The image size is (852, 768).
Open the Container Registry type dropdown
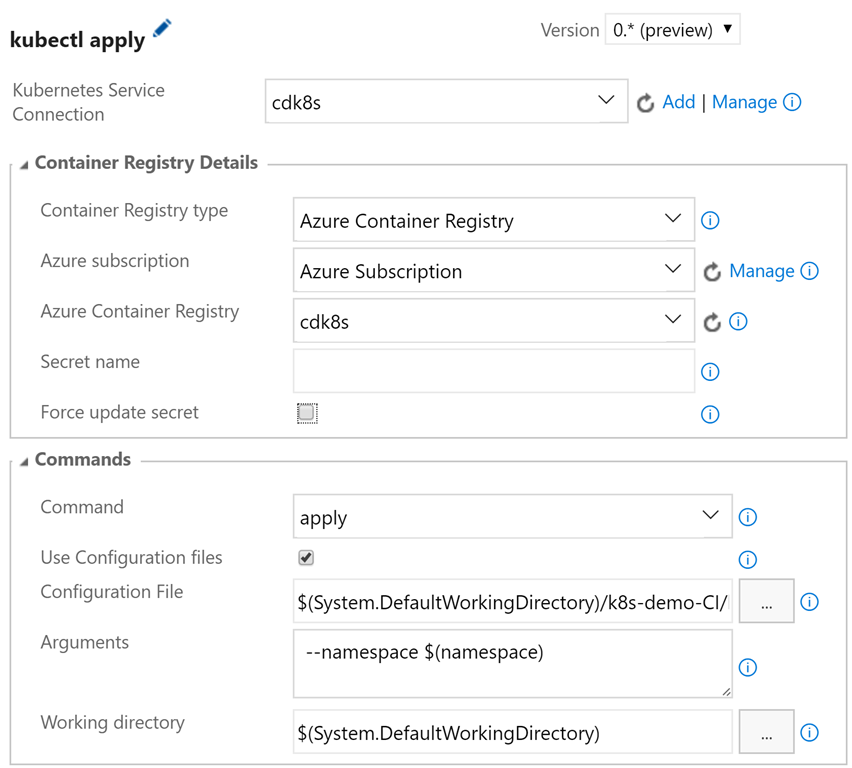click(493, 221)
